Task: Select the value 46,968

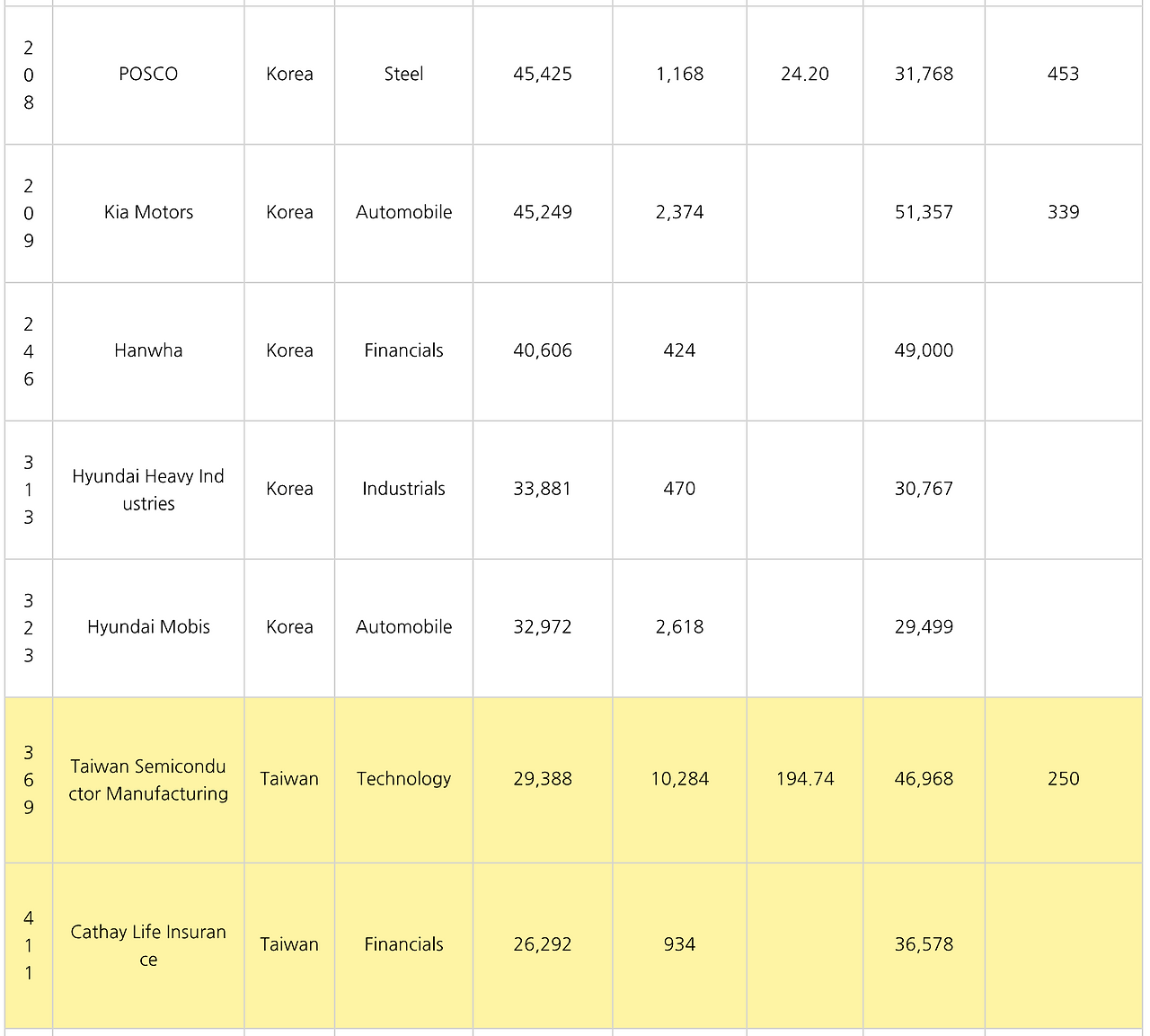Action: 924,780
